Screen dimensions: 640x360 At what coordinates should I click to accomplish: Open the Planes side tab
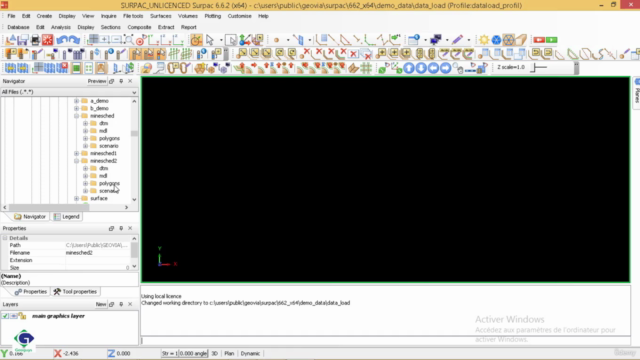coord(636,93)
